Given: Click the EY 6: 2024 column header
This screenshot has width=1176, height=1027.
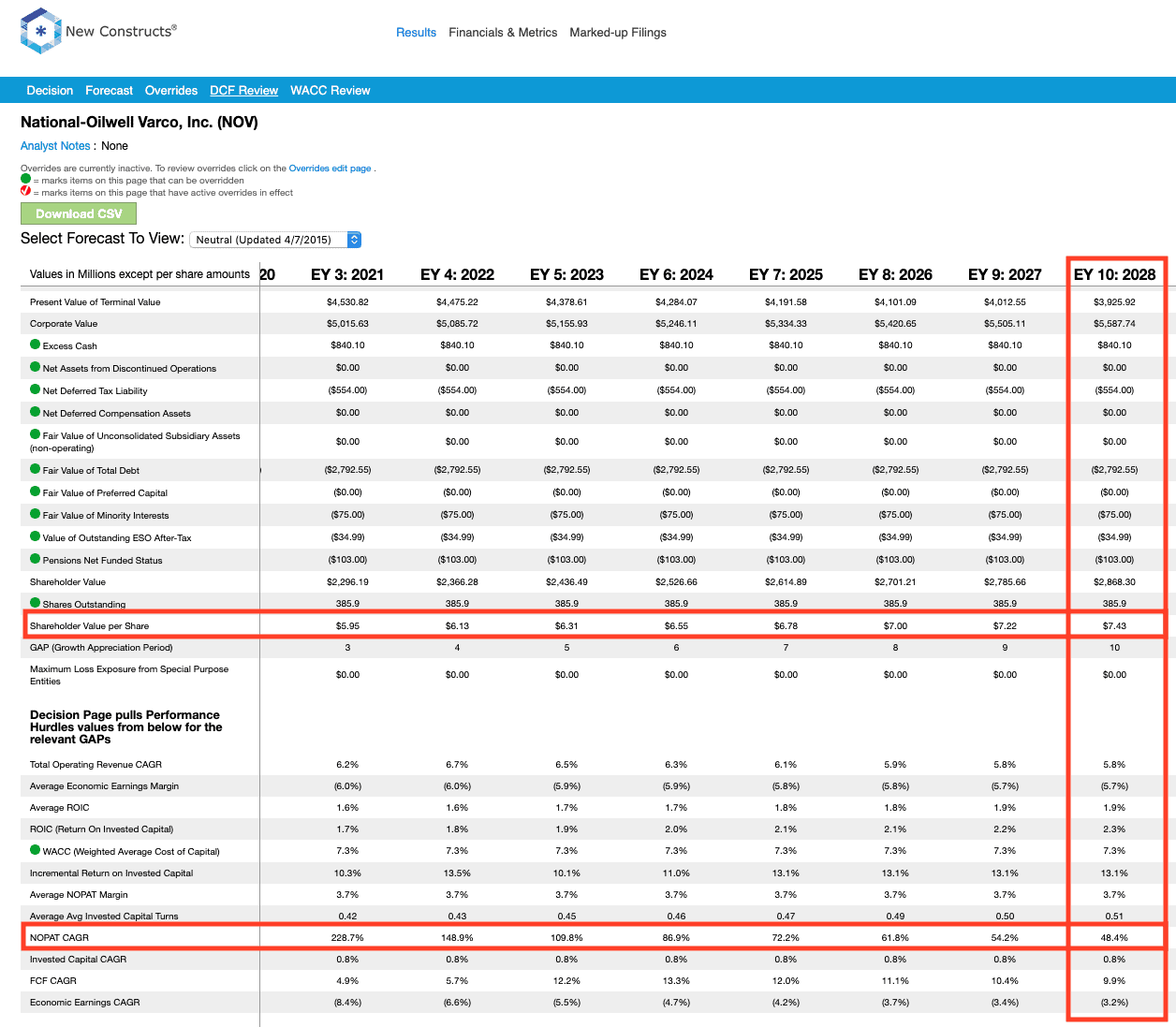Looking at the screenshot, I should [x=676, y=274].
